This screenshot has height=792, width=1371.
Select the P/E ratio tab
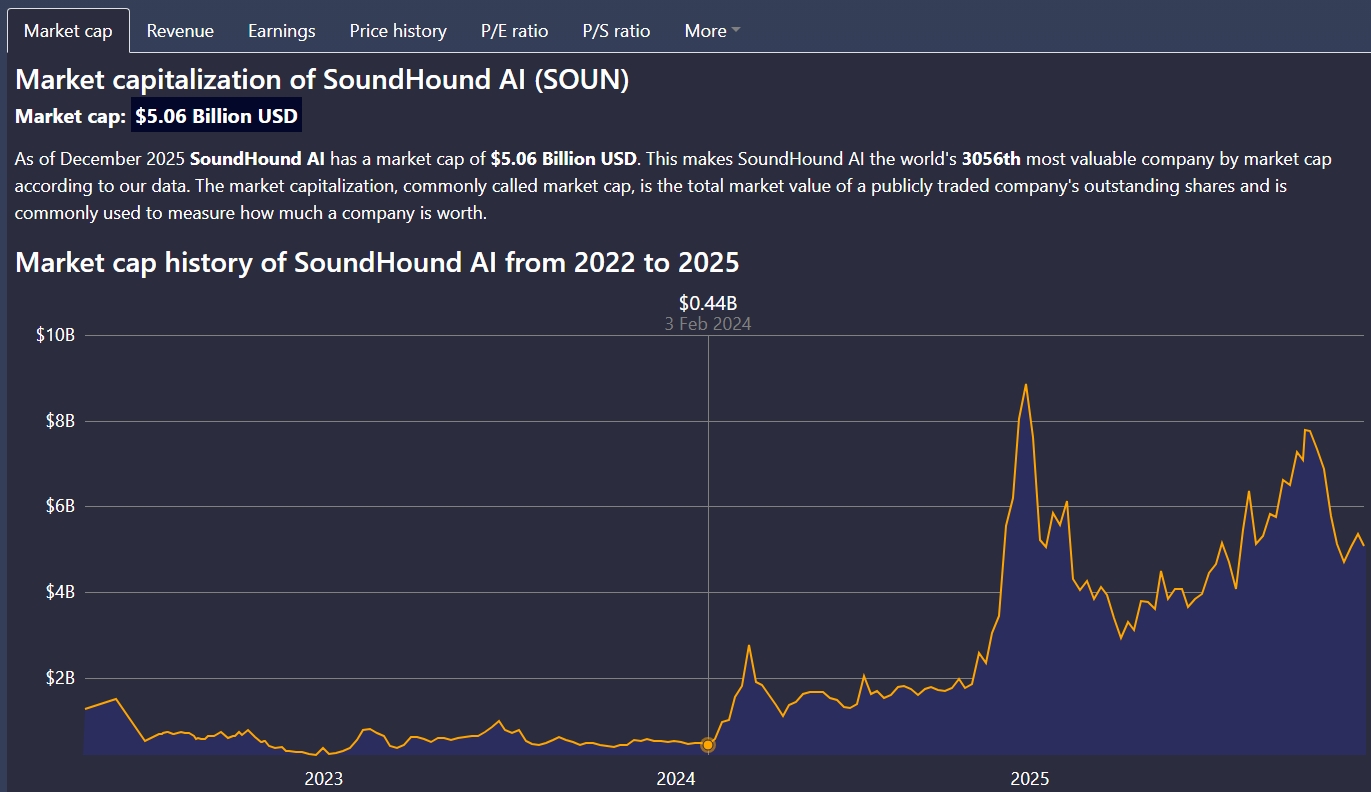tap(515, 31)
